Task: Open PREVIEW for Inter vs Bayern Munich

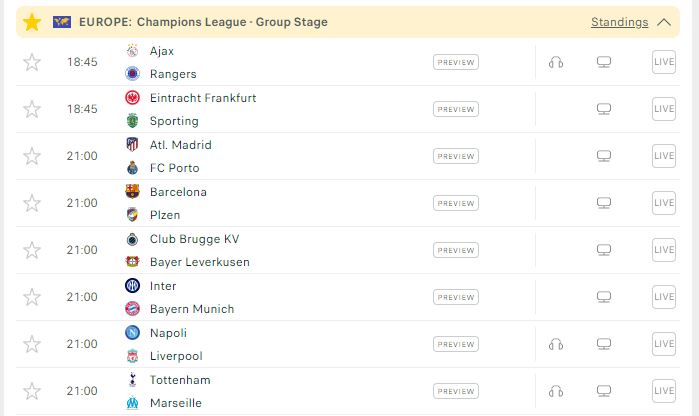Action: coord(456,297)
